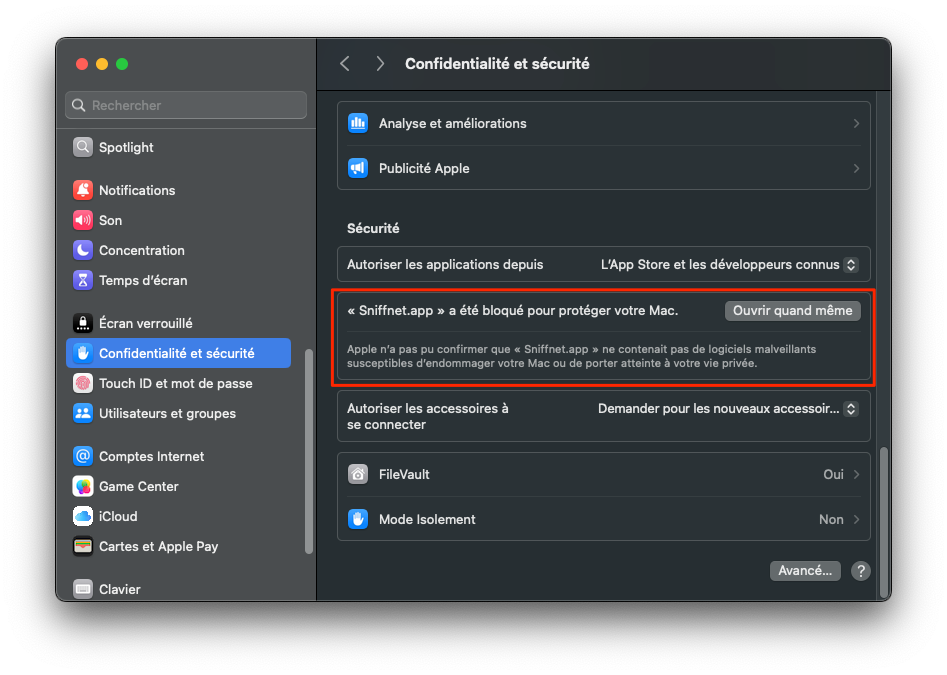
Task: Select Clavier in the sidebar
Action: (178, 589)
